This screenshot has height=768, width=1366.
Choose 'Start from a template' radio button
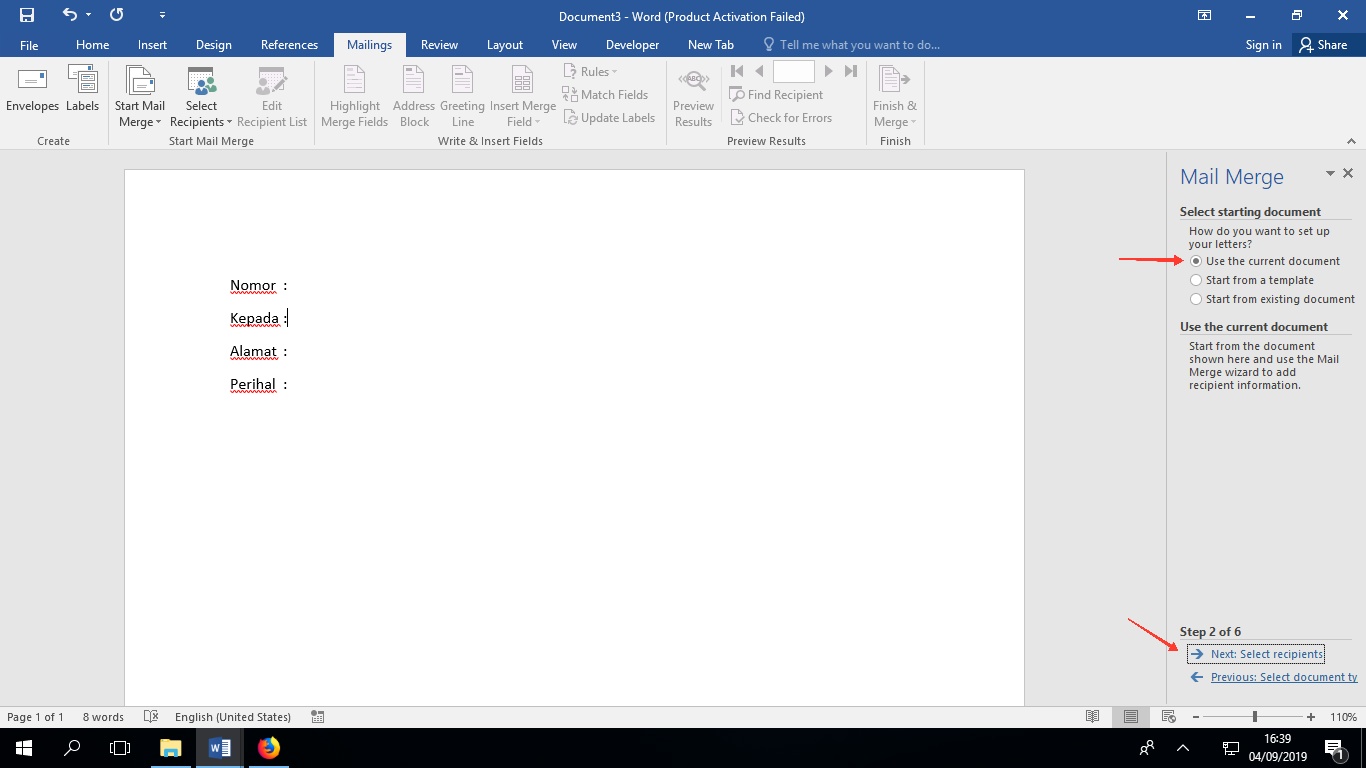pyautogui.click(x=1196, y=280)
